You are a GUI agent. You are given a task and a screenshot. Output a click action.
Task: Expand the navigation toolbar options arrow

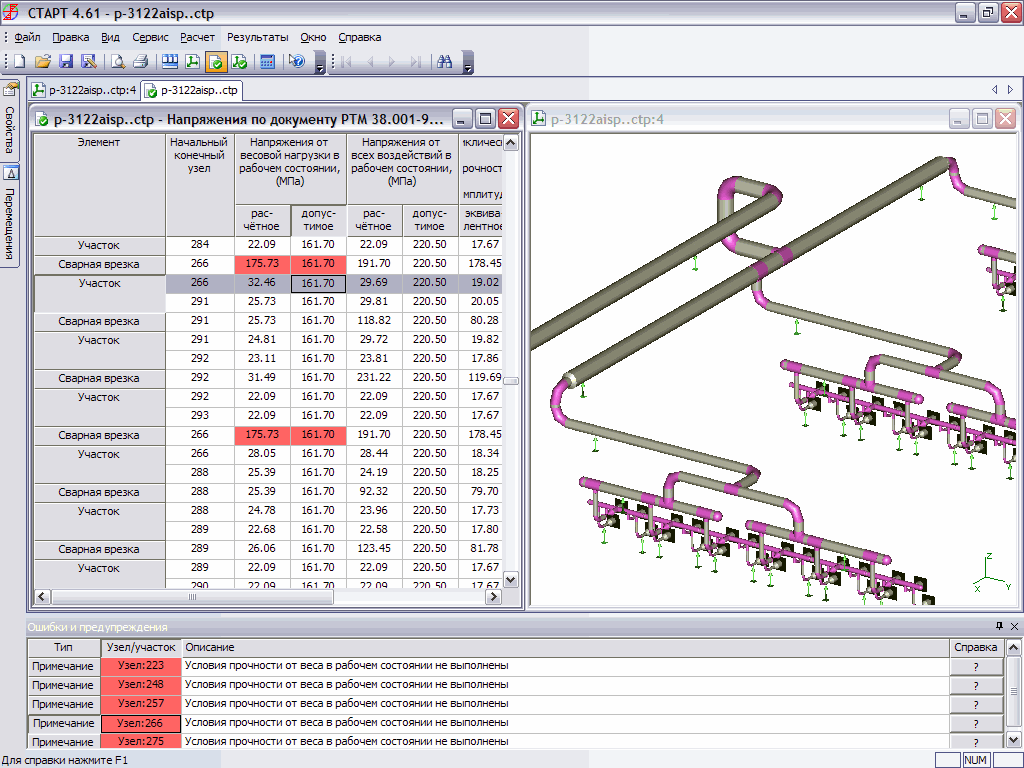pyautogui.click(x=468, y=66)
